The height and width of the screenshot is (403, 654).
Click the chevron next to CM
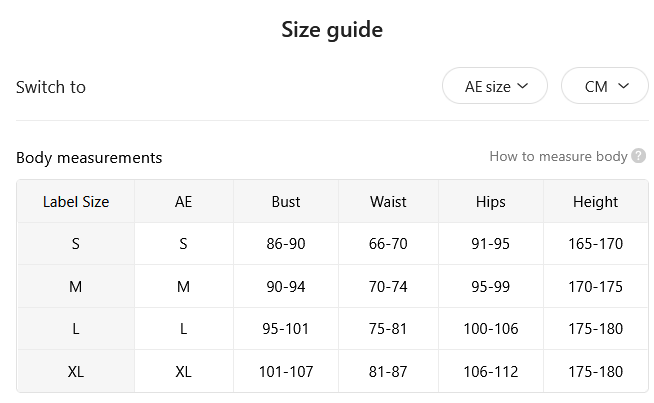[623, 86]
